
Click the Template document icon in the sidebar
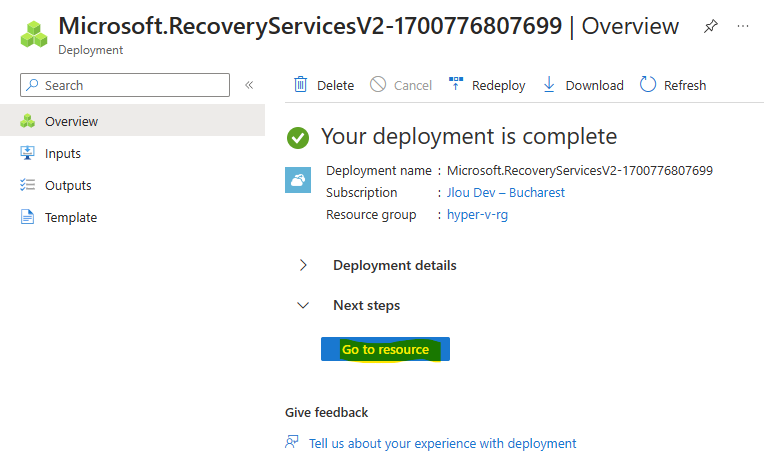click(x=28, y=217)
